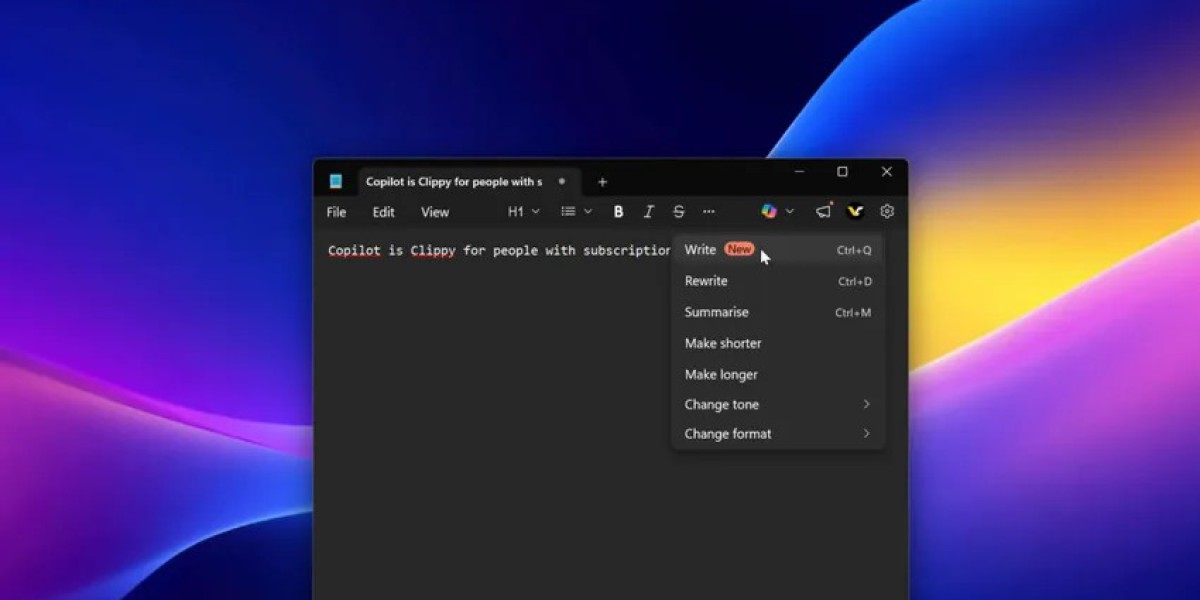Expand the H1 heading dropdown
The image size is (1200, 600).
pyautogui.click(x=523, y=212)
